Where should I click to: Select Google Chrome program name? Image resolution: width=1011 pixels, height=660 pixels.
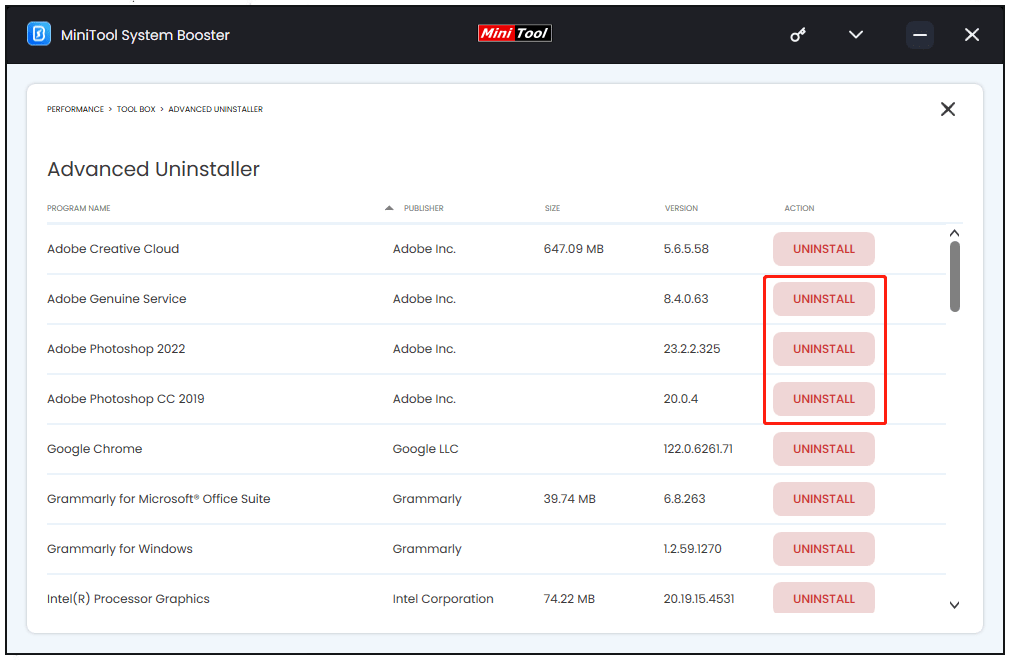point(95,449)
